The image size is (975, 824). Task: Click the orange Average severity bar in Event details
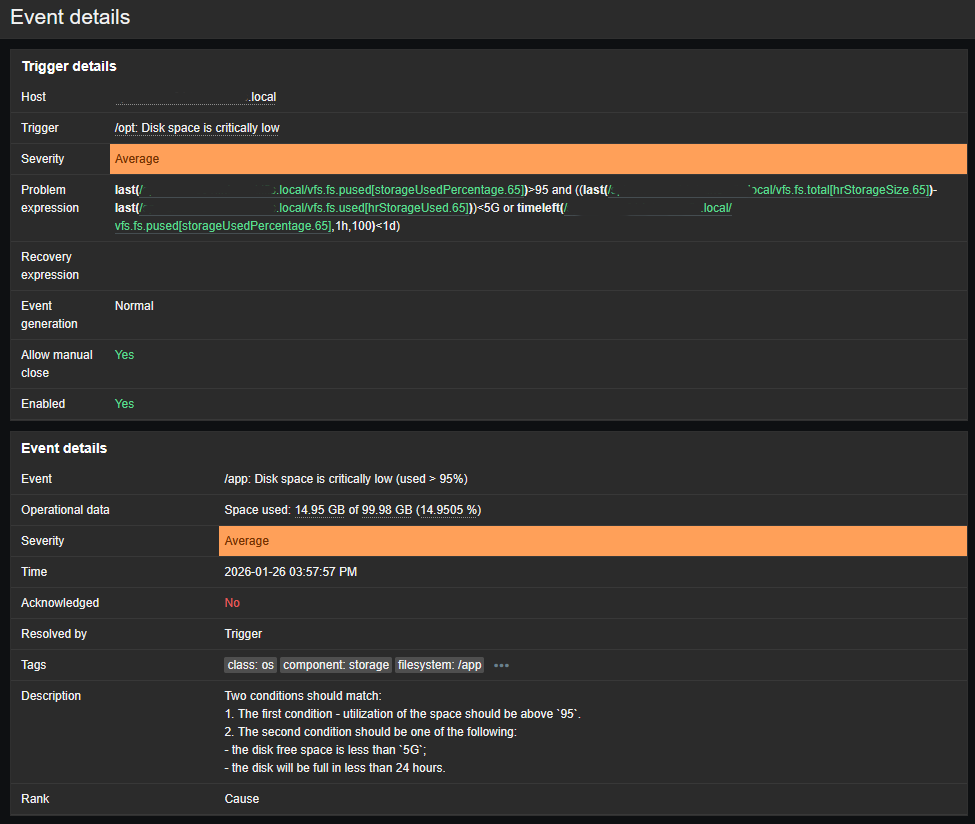592,541
